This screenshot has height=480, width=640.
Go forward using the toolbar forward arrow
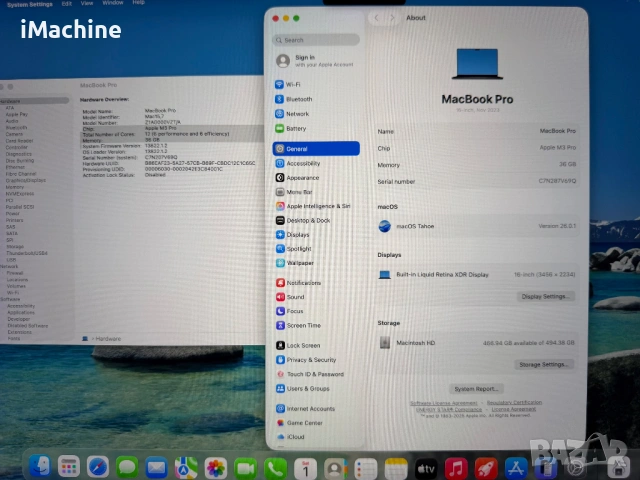pos(392,18)
